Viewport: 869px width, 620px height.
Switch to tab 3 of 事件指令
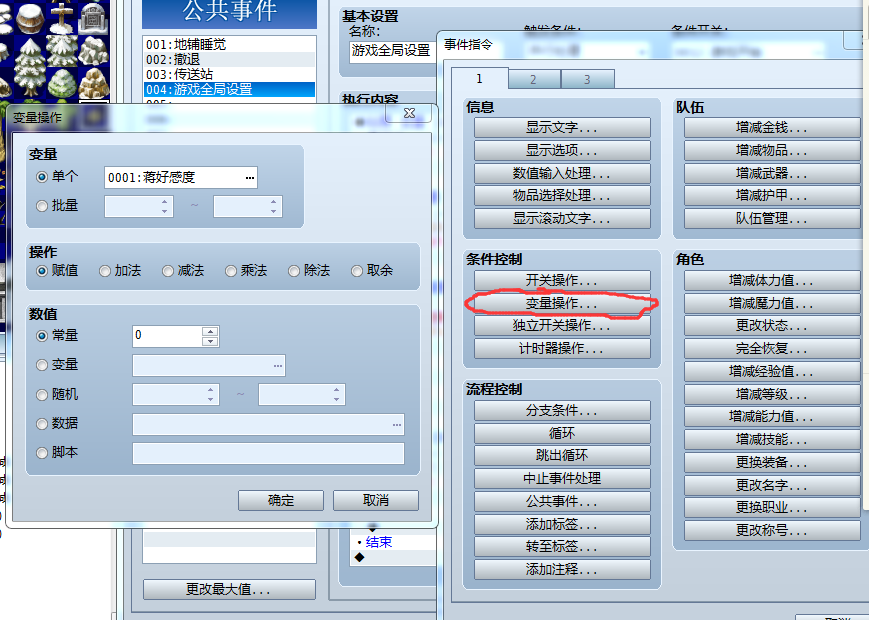click(x=587, y=80)
